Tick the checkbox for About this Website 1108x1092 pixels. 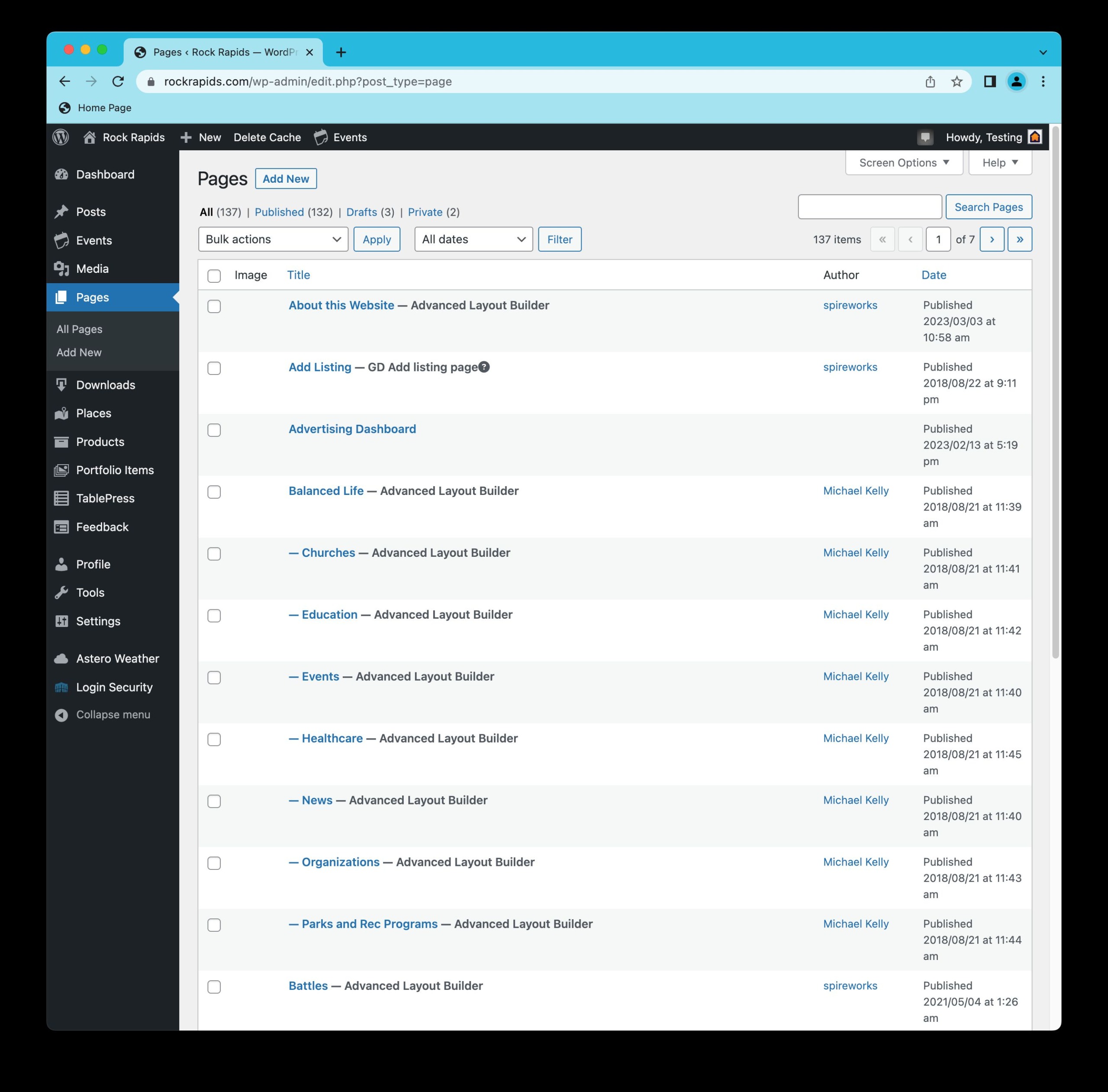coord(214,306)
